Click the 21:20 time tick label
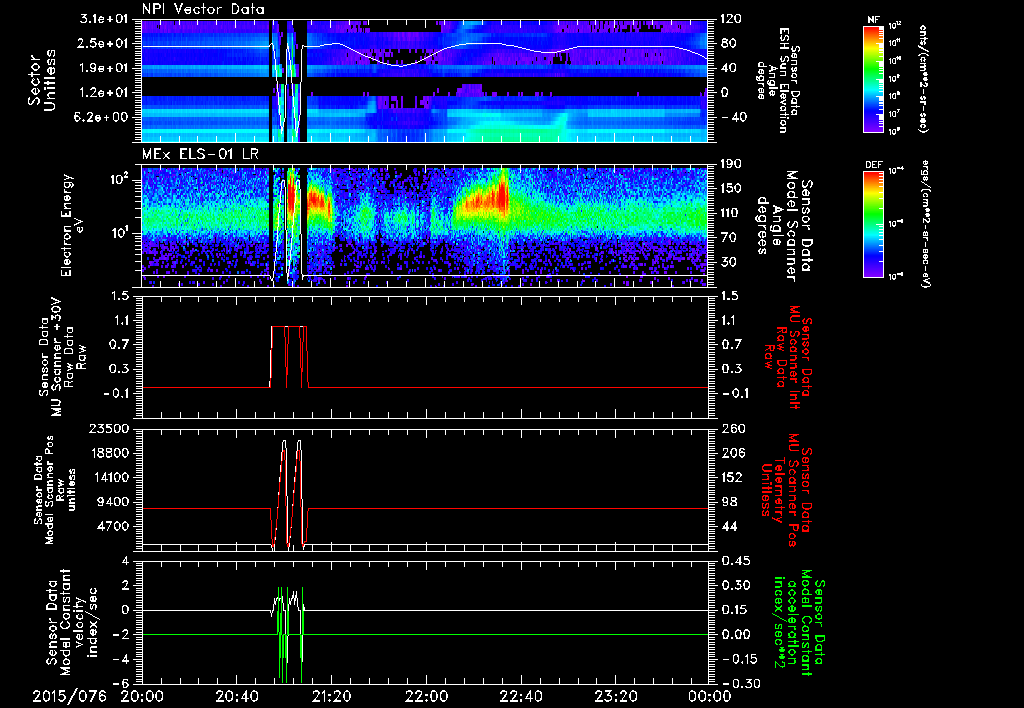The image size is (1024, 708). click(x=332, y=696)
